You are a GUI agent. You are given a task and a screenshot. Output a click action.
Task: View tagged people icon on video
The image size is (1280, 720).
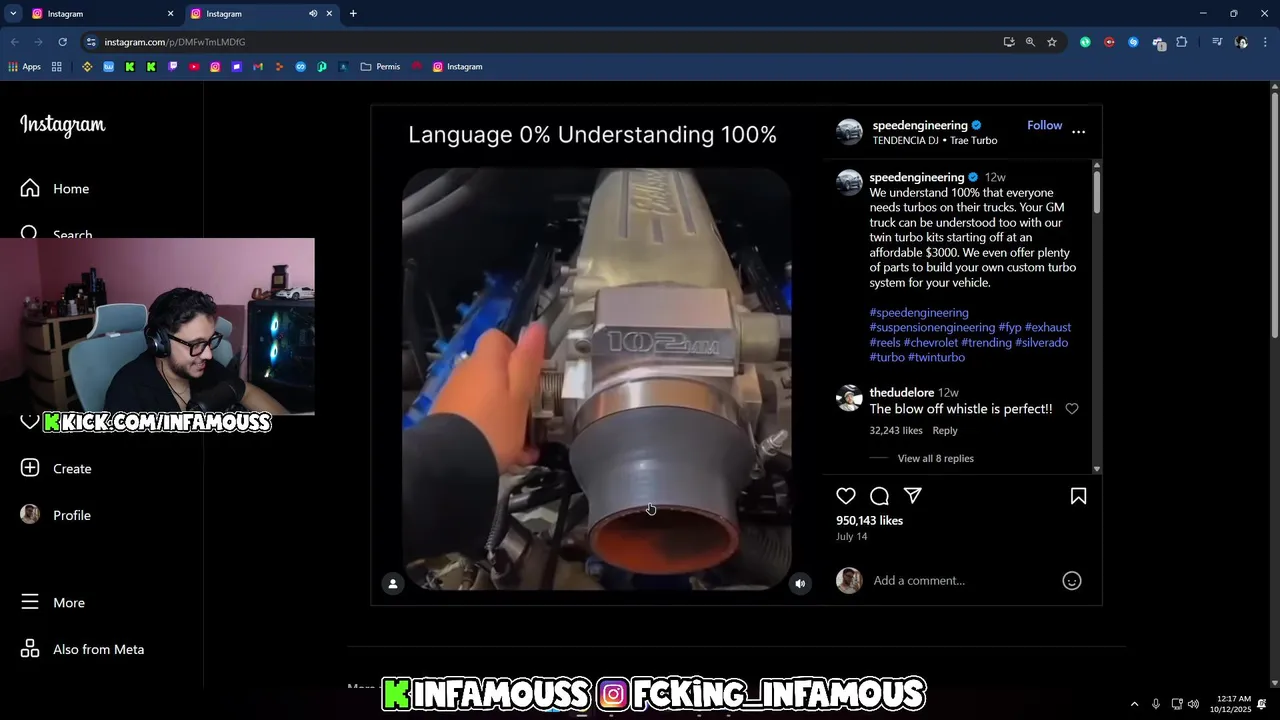393,584
